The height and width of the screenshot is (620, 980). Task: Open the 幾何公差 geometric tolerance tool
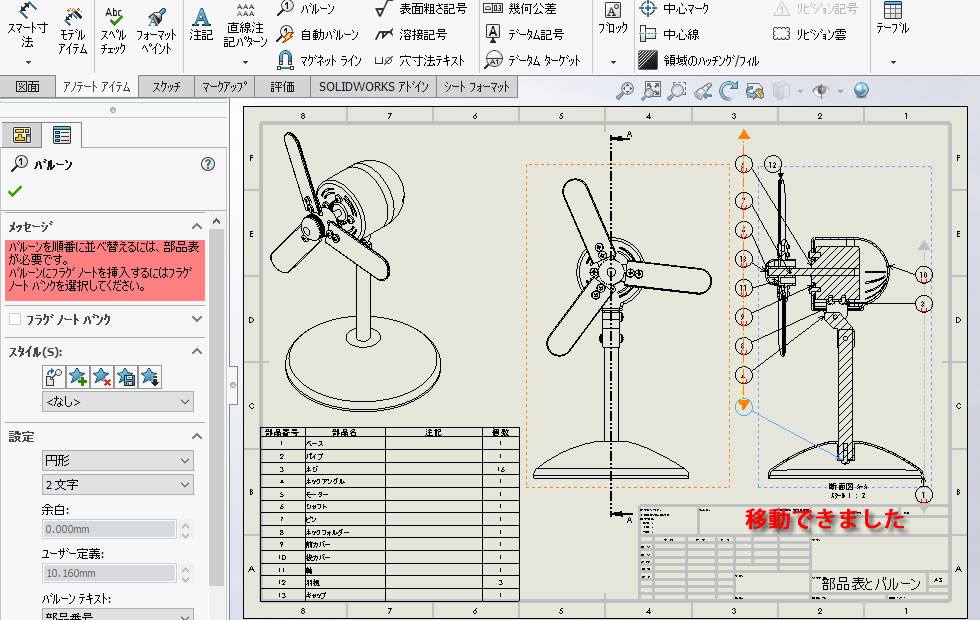(520, 9)
